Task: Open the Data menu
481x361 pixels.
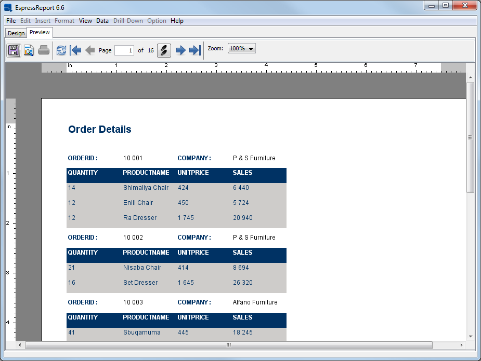Action: point(103,21)
